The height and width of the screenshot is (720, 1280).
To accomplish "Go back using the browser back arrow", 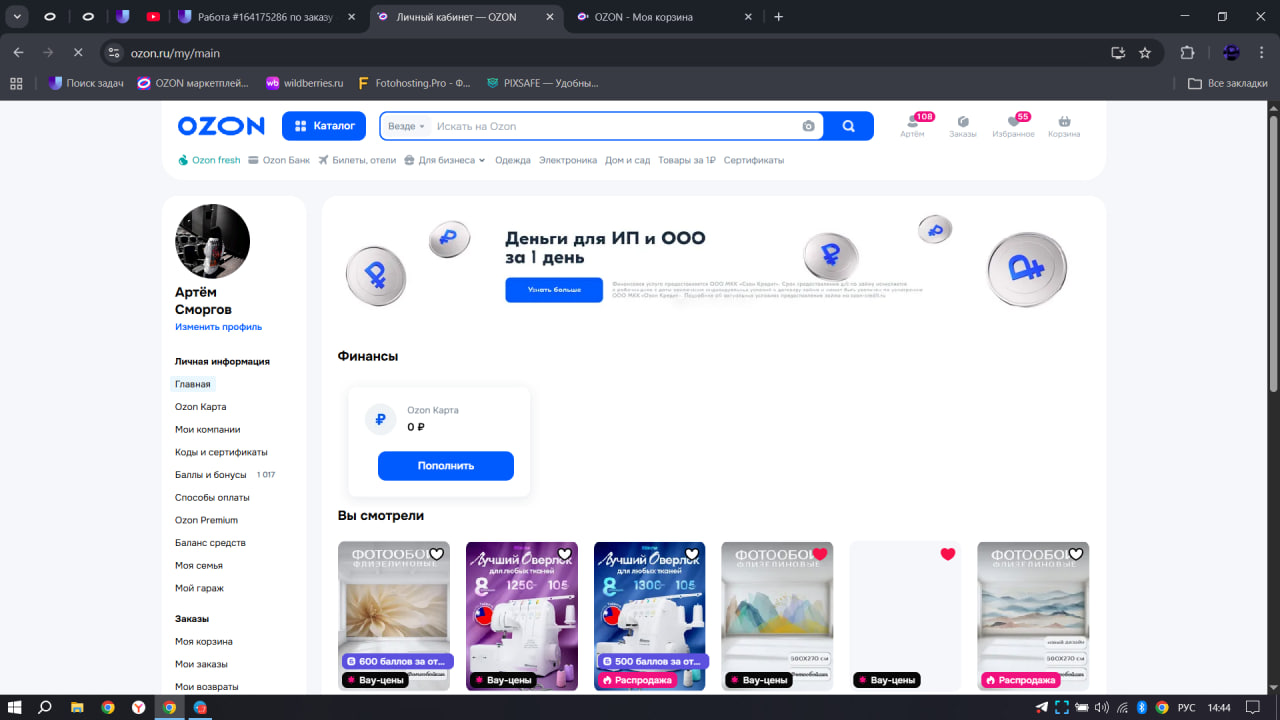I will click(x=19, y=52).
